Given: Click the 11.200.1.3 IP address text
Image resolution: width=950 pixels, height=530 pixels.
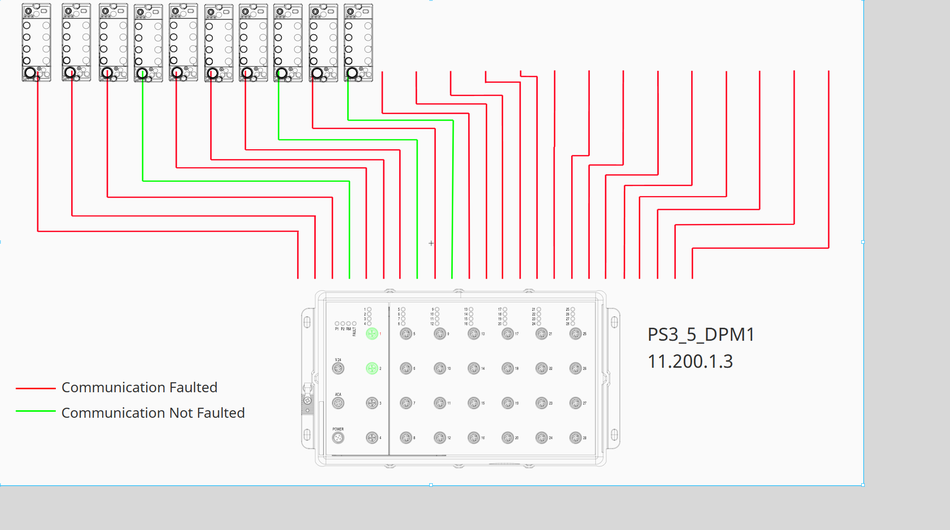Looking at the screenshot, I should click(x=690, y=362).
